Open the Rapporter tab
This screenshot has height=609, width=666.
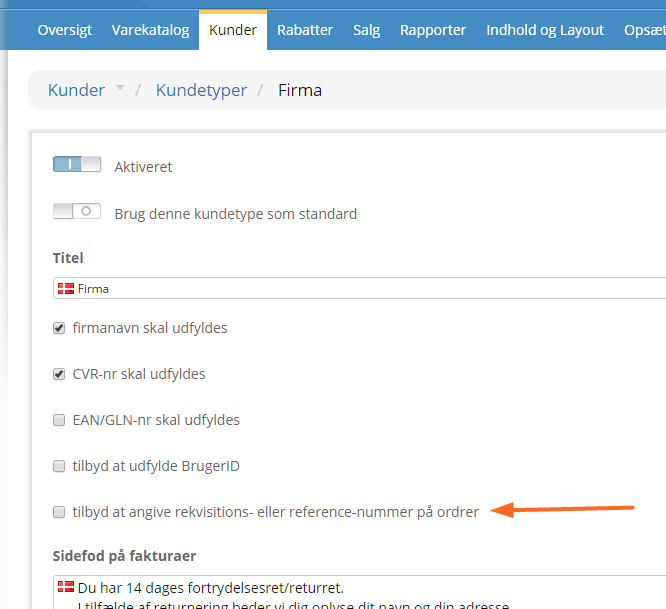pyautogui.click(x=433, y=30)
